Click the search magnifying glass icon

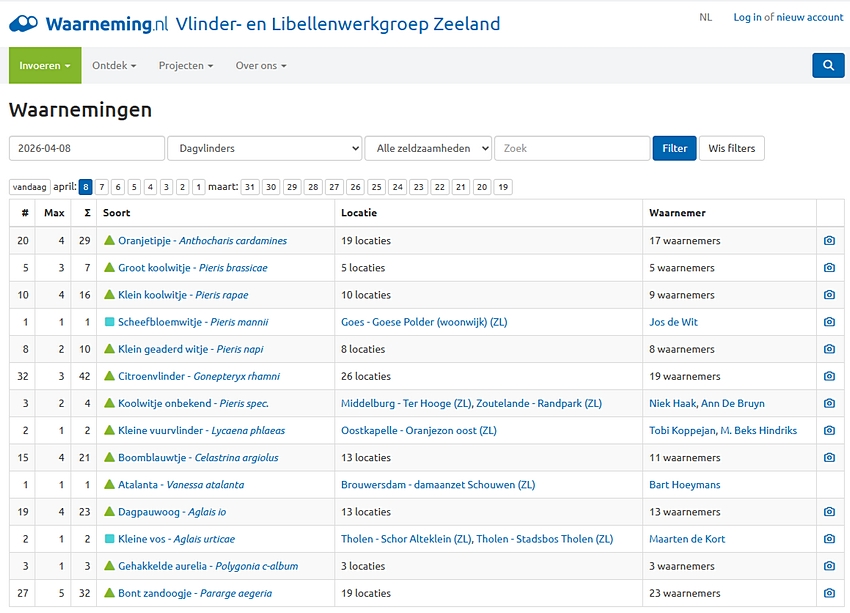pyautogui.click(x=828, y=65)
